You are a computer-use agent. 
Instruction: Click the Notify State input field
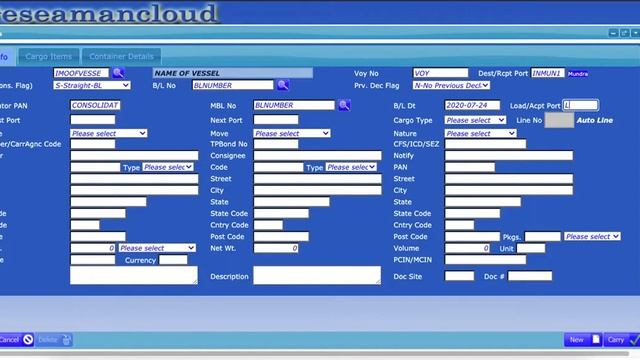pos(482,202)
